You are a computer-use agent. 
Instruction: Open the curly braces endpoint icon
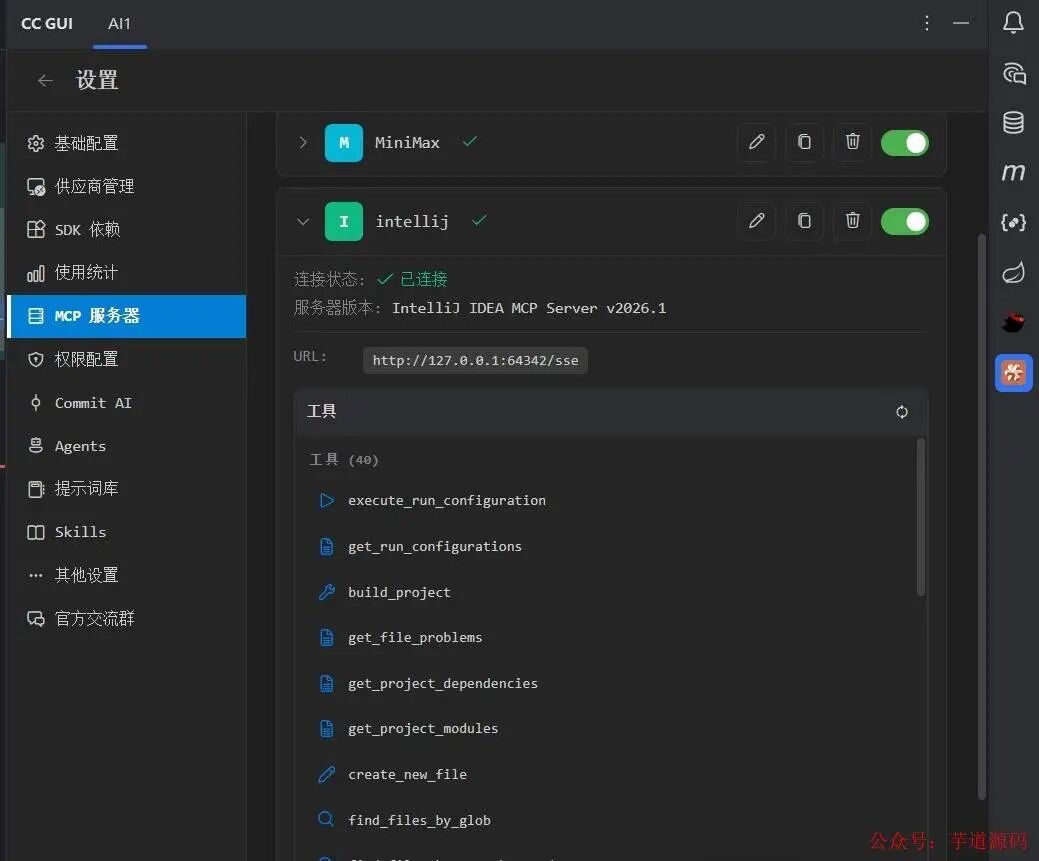click(1013, 222)
